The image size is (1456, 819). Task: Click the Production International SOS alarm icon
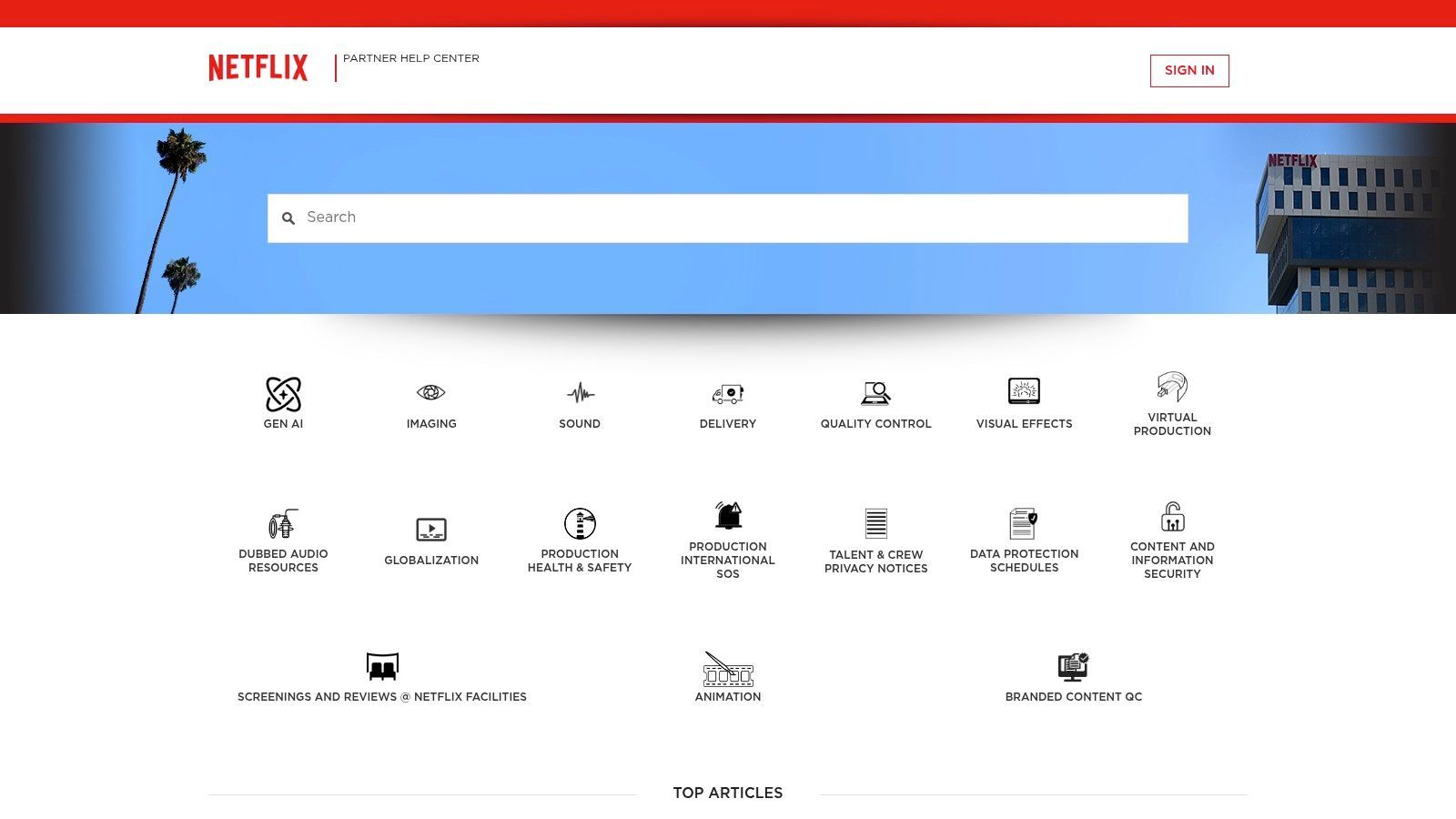point(728,516)
